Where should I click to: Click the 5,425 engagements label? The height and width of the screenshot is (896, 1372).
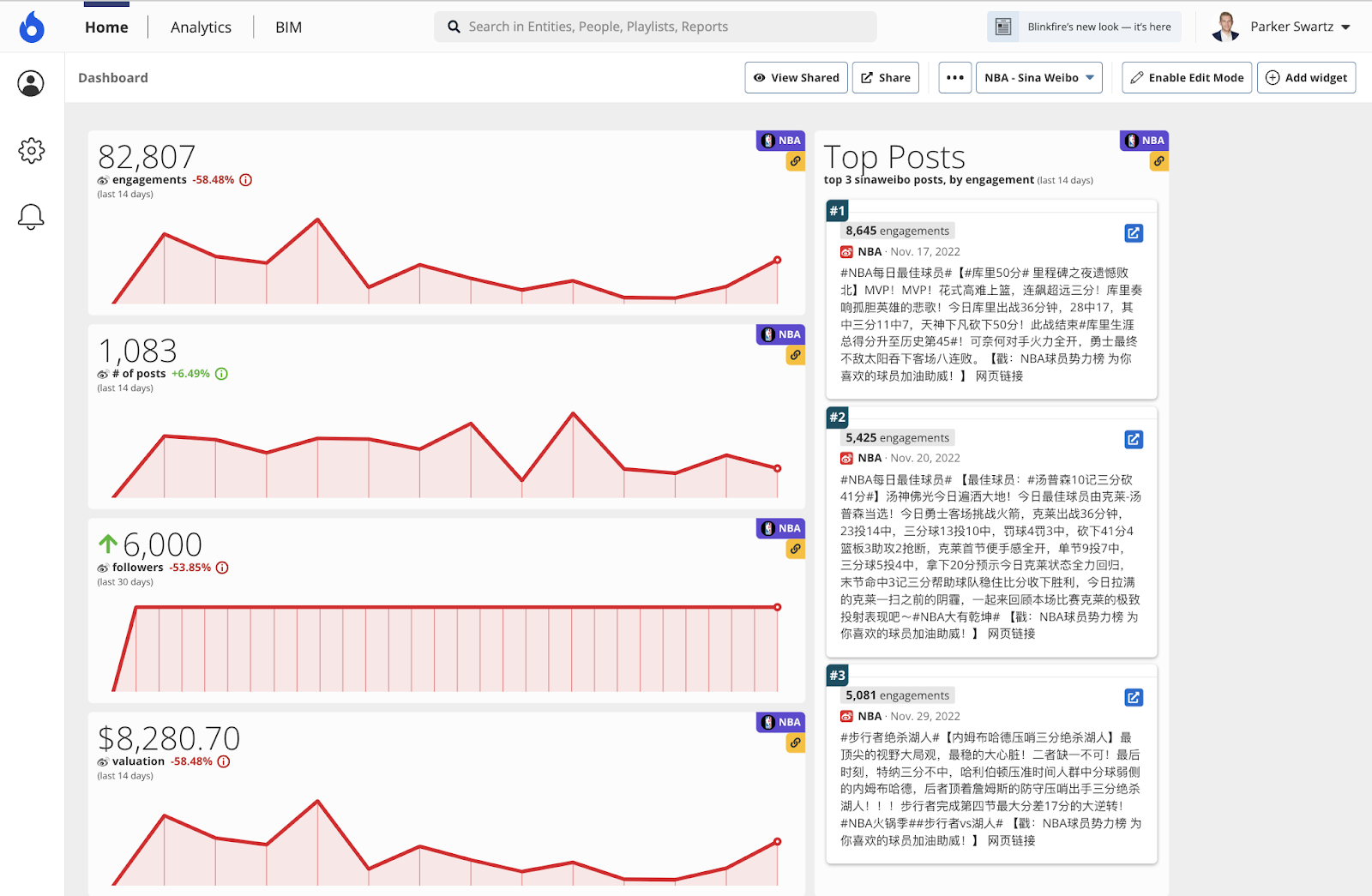click(x=898, y=437)
